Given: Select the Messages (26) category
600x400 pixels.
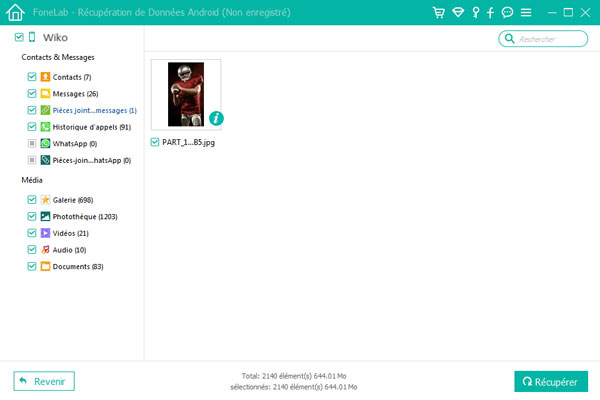Looking at the screenshot, I should coord(75,94).
